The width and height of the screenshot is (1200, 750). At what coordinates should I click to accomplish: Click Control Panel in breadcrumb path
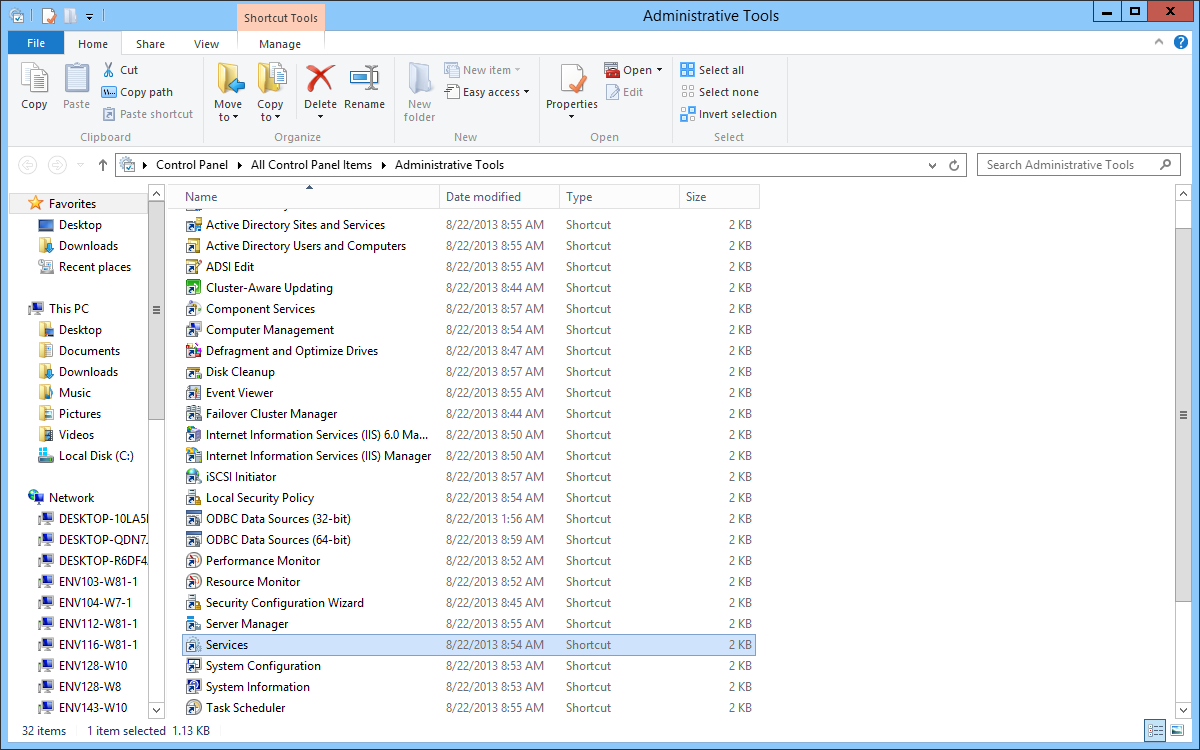tap(192, 165)
